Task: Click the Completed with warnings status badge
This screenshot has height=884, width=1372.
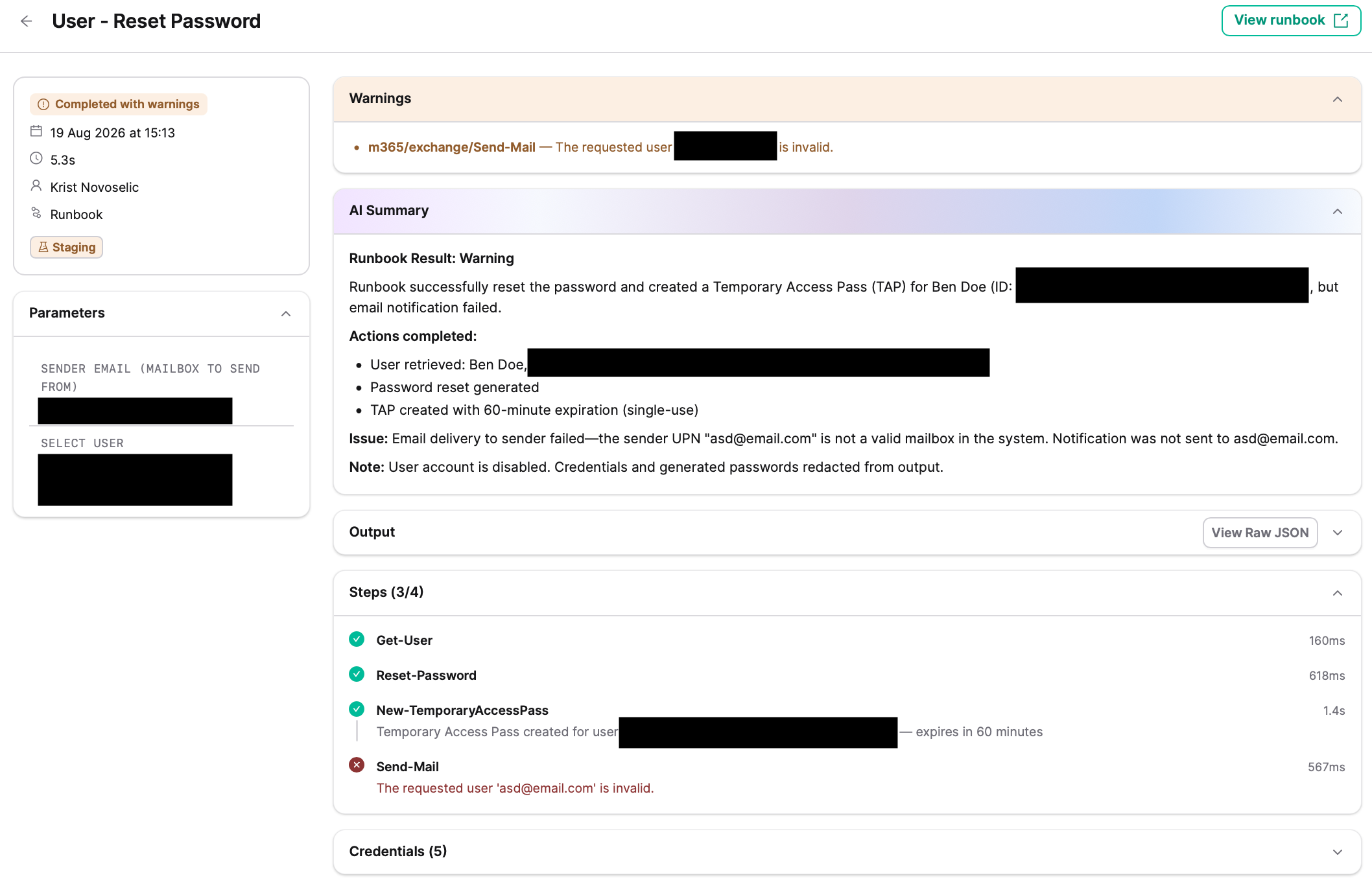Action: (119, 104)
